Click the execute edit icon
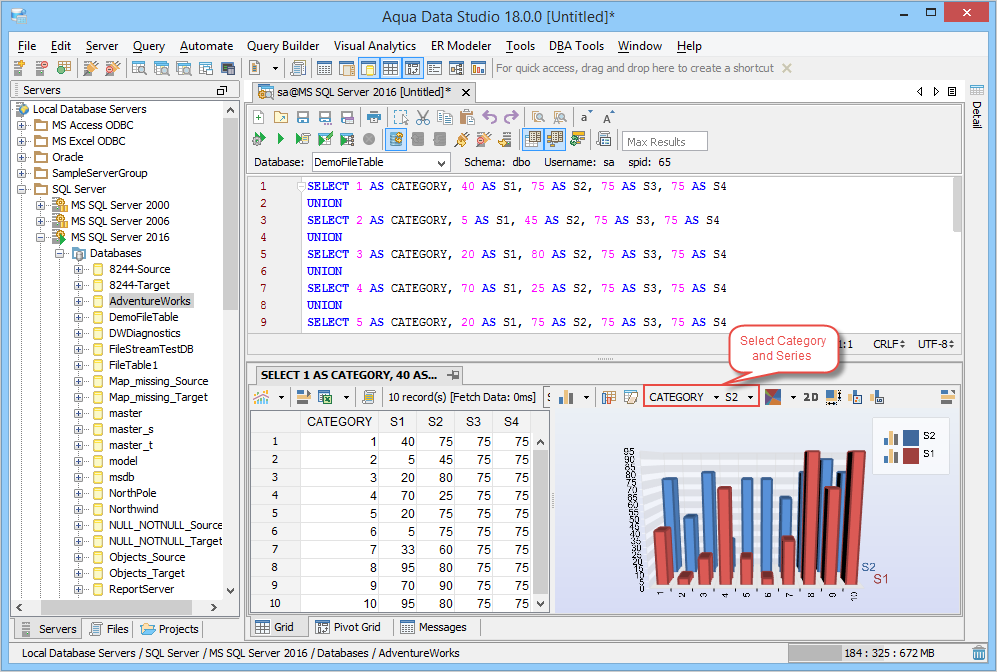 click(325, 139)
